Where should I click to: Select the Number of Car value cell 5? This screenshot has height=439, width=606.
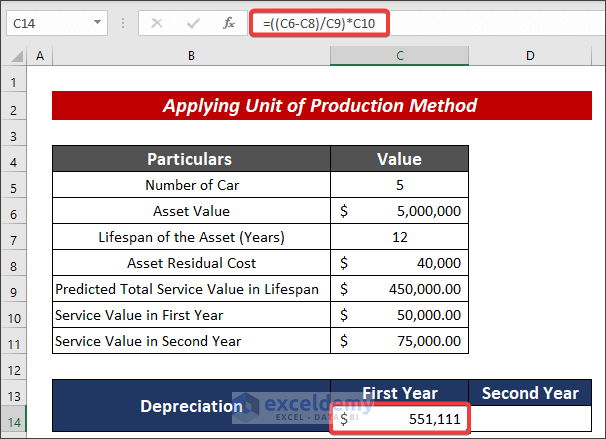pyautogui.click(x=399, y=185)
